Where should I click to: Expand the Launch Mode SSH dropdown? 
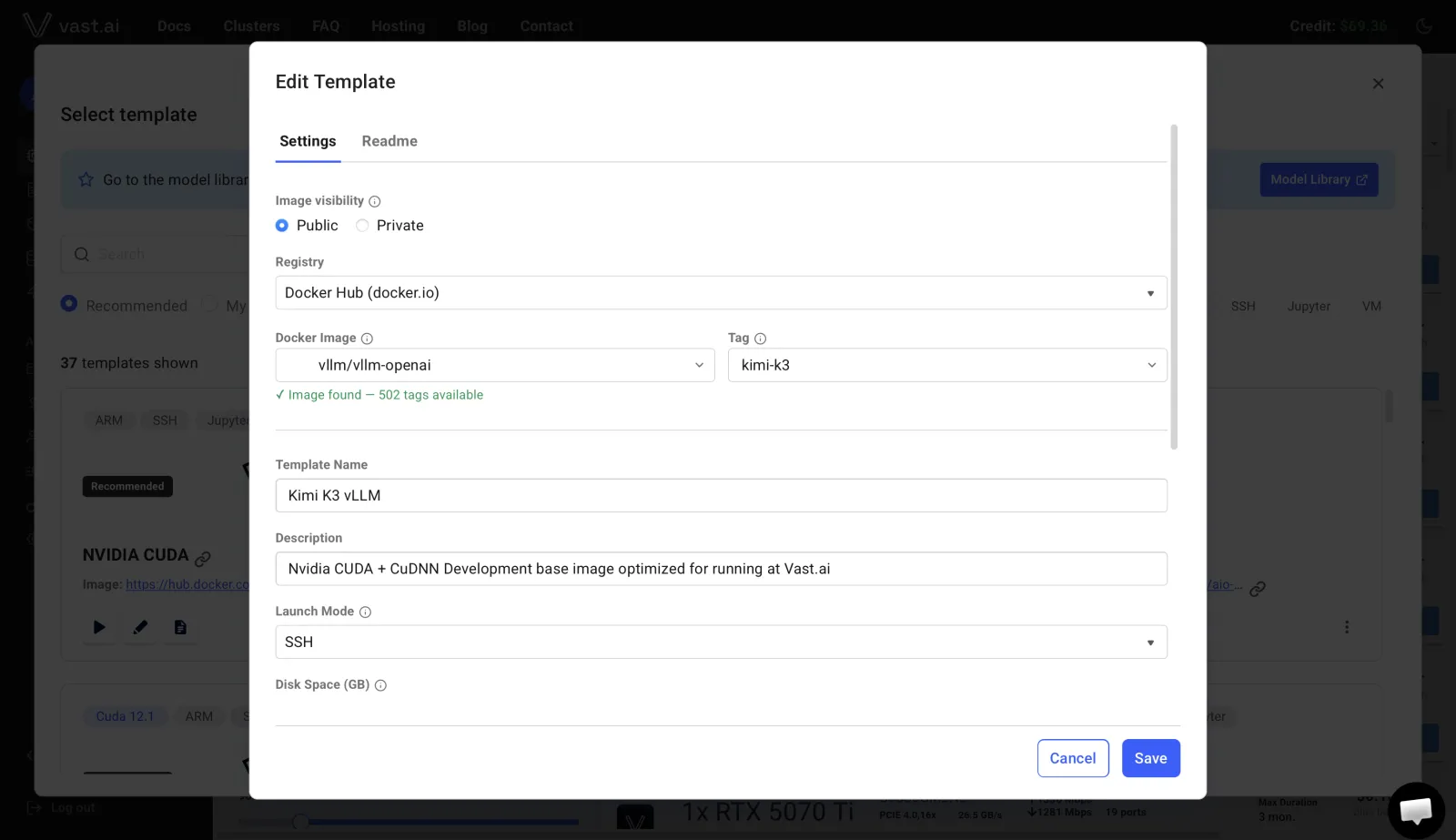click(x=721, y=642)
